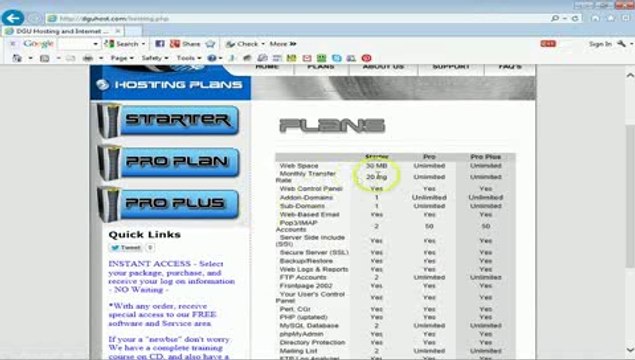
Task: Click the red Pinterest-style circle icon
Action: pos(367,58)
